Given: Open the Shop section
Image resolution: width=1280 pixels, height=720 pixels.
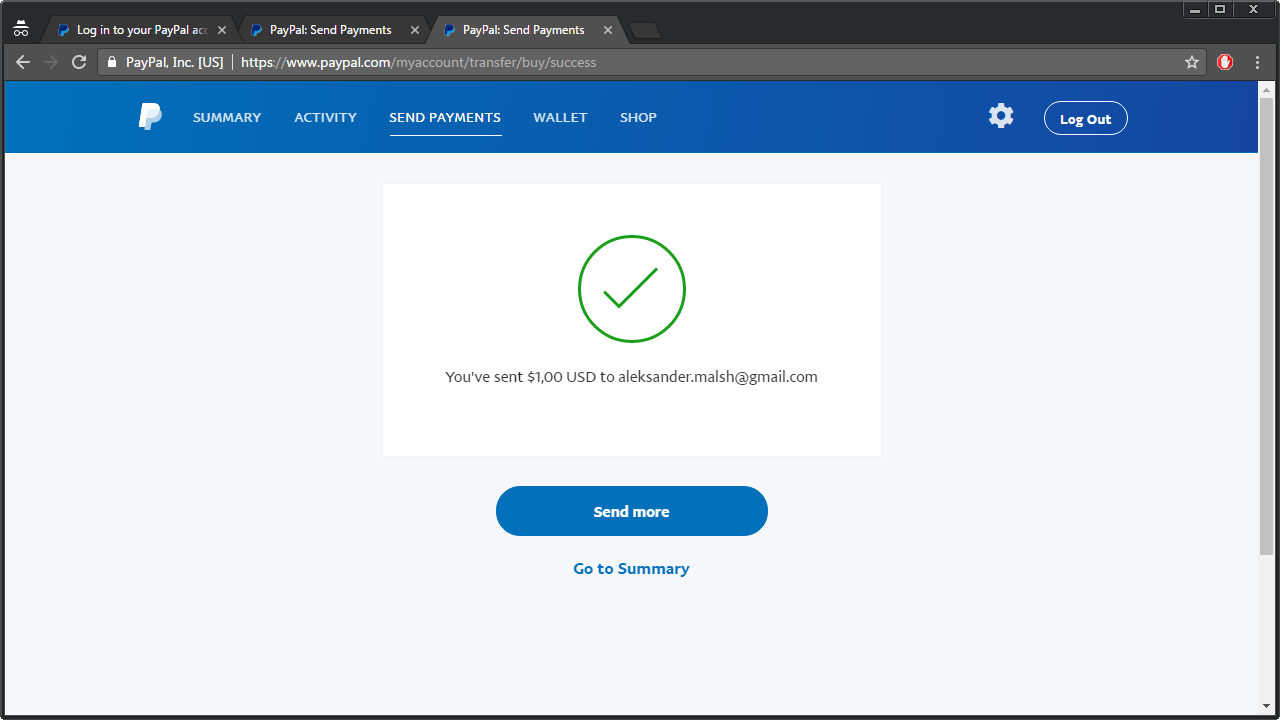Looking at the screenshot, I should pos(638,117).
